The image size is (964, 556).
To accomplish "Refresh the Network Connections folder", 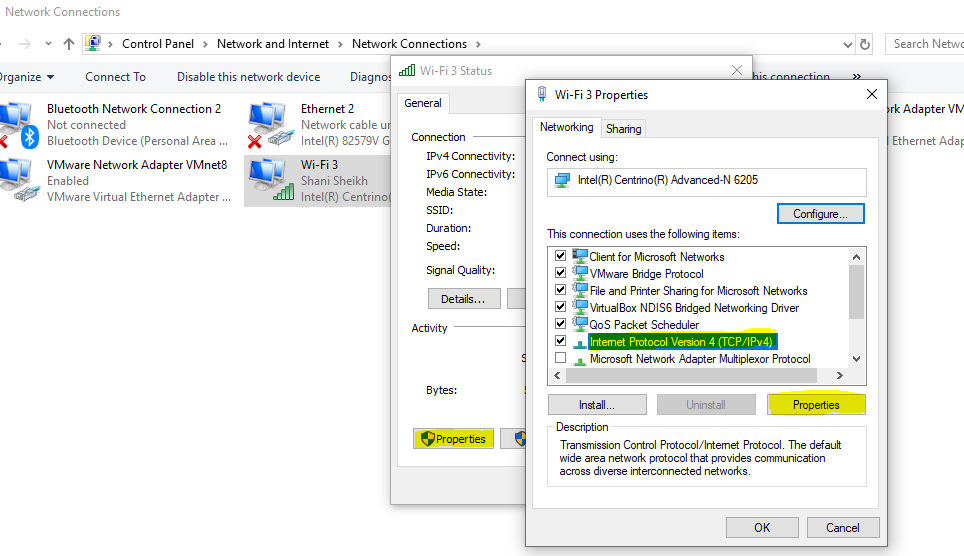I will pyautogui.click(x=865, y=44).
